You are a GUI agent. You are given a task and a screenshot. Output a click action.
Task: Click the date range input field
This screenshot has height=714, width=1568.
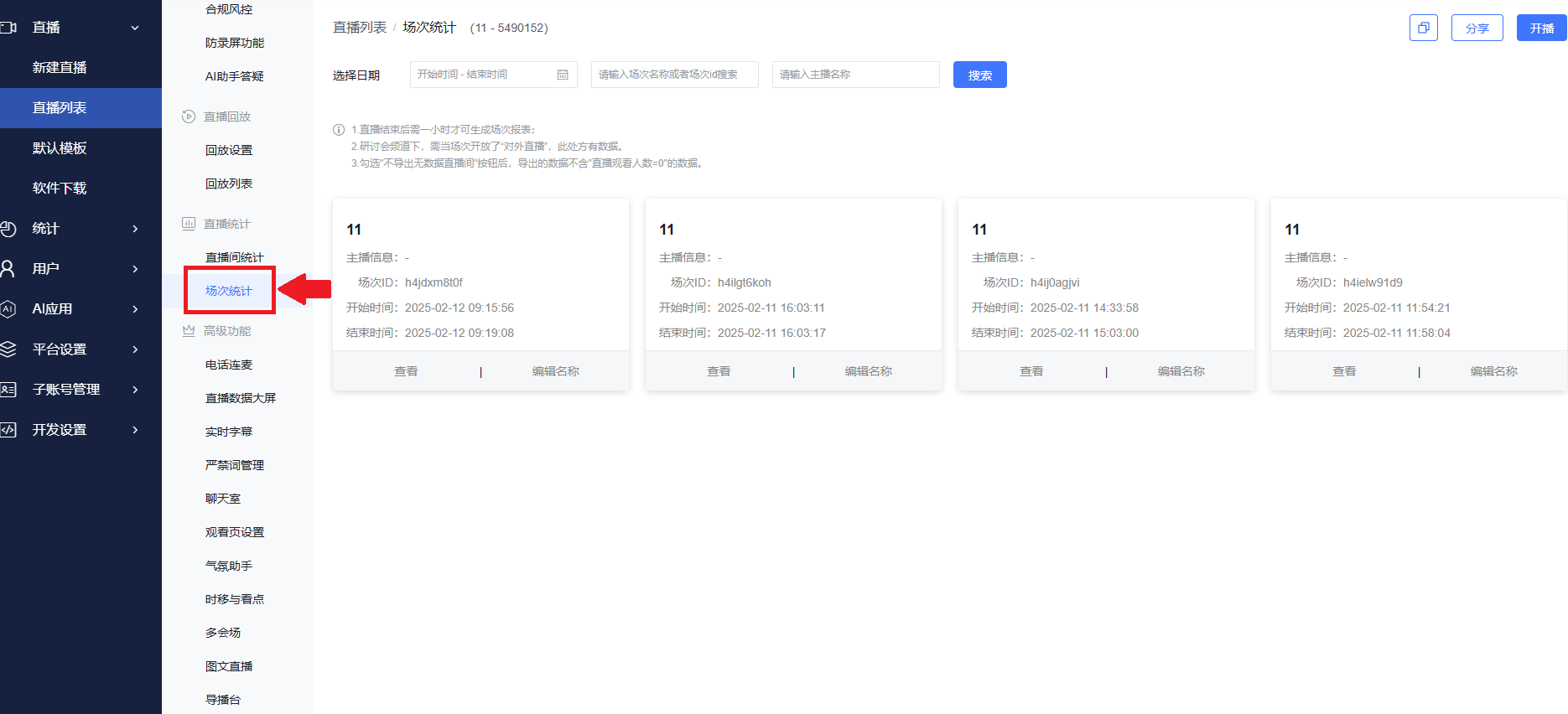[x=494, y=75]
